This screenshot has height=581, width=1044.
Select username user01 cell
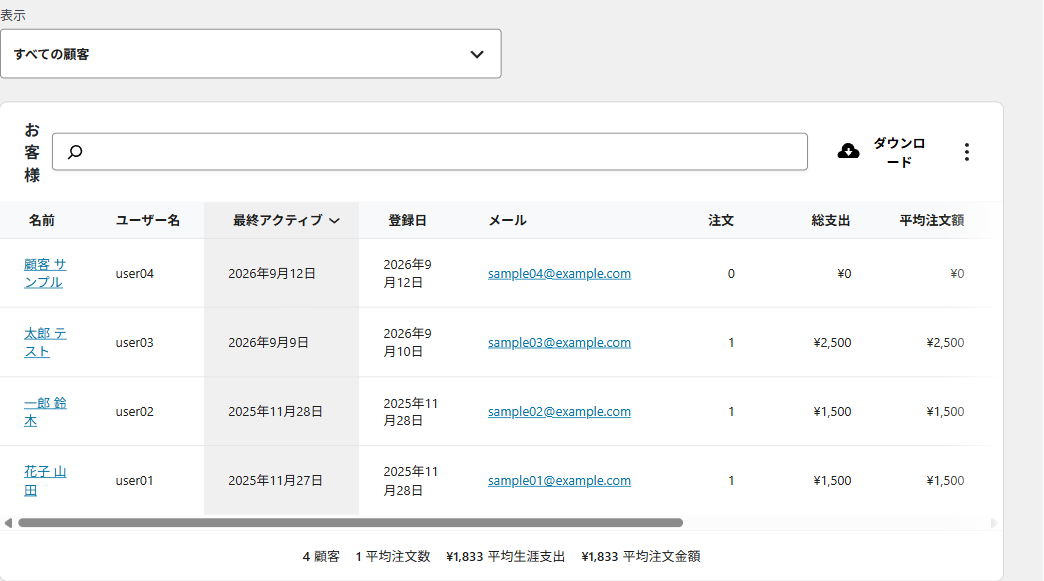134,481
